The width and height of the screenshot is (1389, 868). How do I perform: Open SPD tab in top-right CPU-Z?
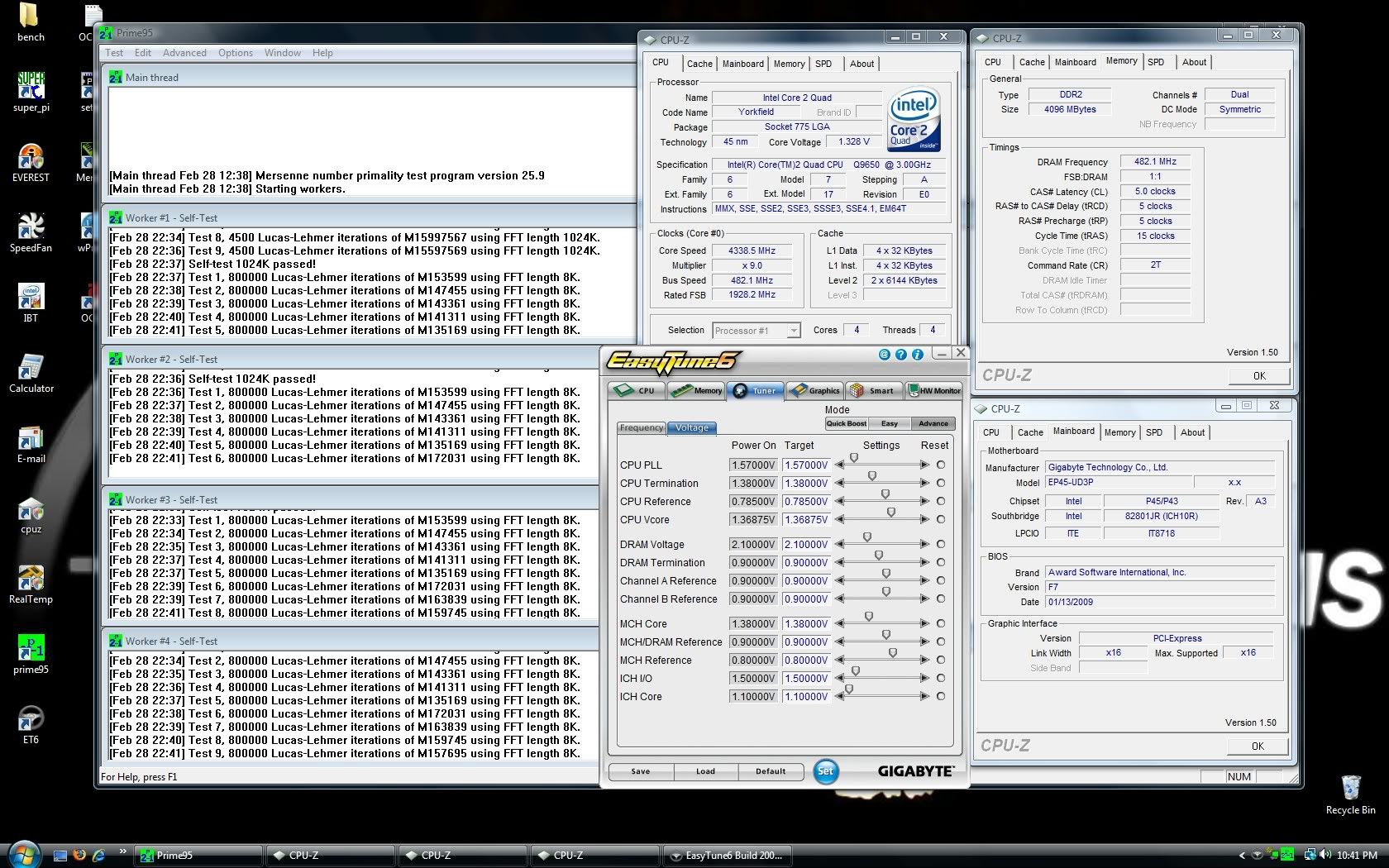1156,62
